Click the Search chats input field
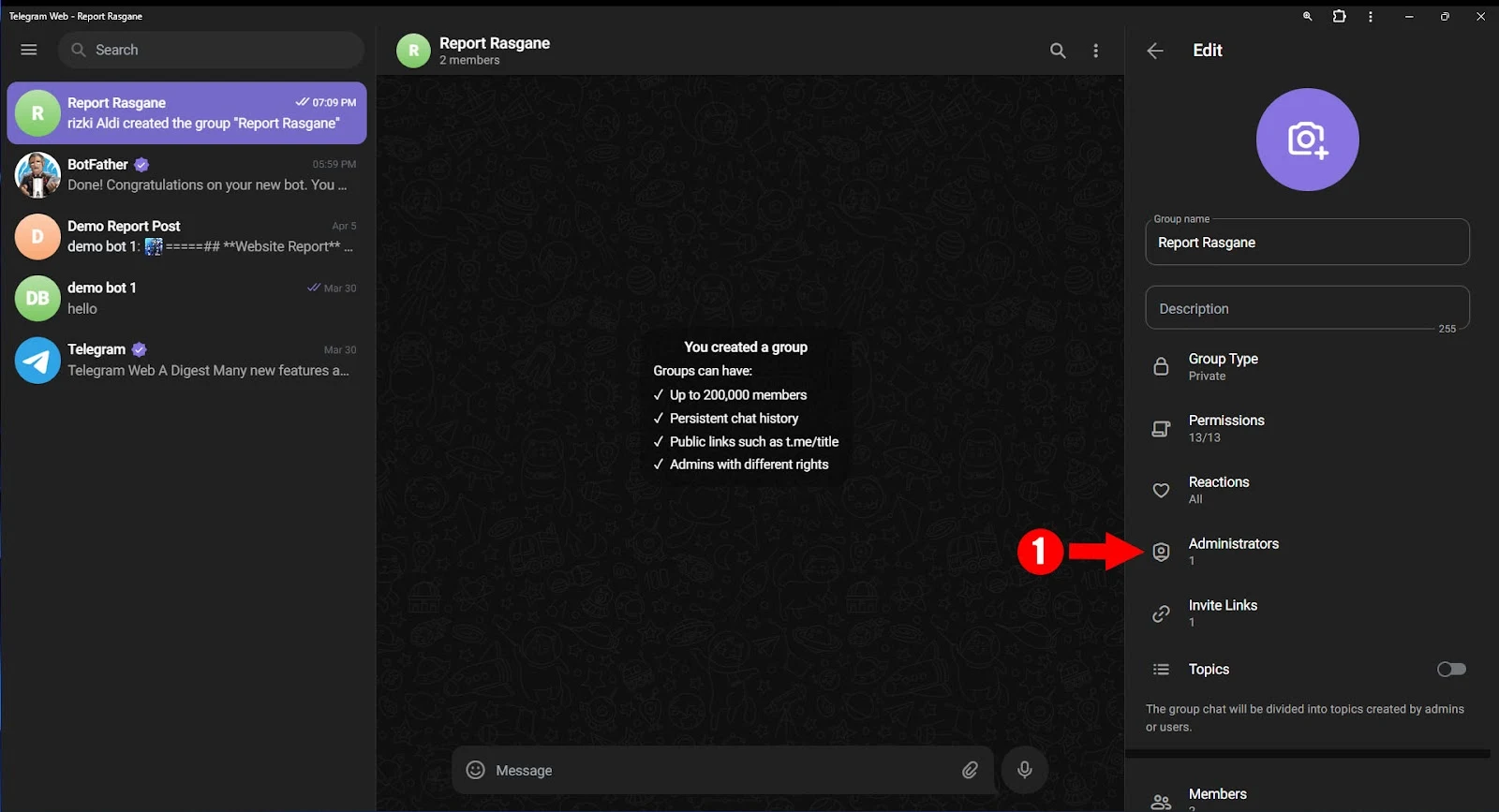 [x=211, y=50]
